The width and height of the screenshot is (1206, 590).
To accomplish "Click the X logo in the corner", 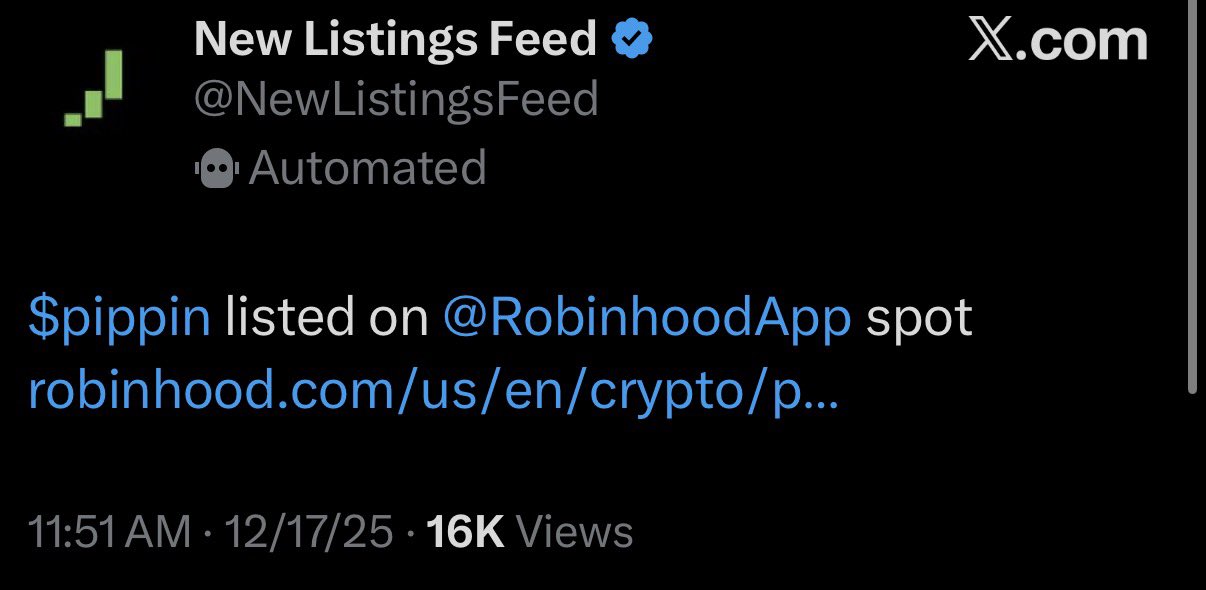I will pyautogui.click(x=991, y=41).
